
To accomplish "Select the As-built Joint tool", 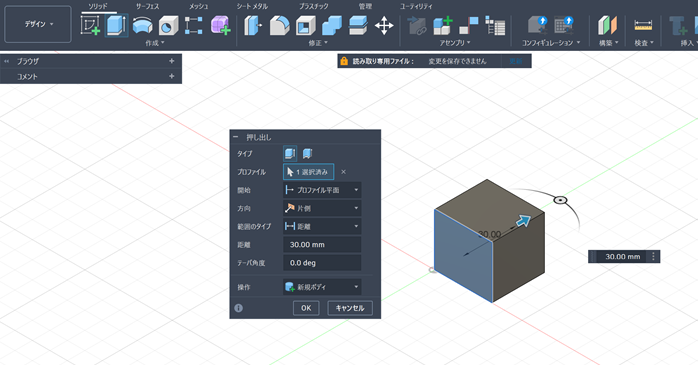I will point(469,25).
